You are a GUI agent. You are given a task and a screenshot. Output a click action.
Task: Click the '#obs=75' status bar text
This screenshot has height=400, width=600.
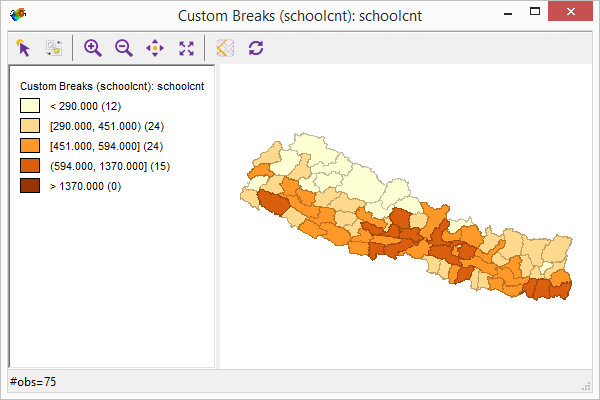point(33,382)
